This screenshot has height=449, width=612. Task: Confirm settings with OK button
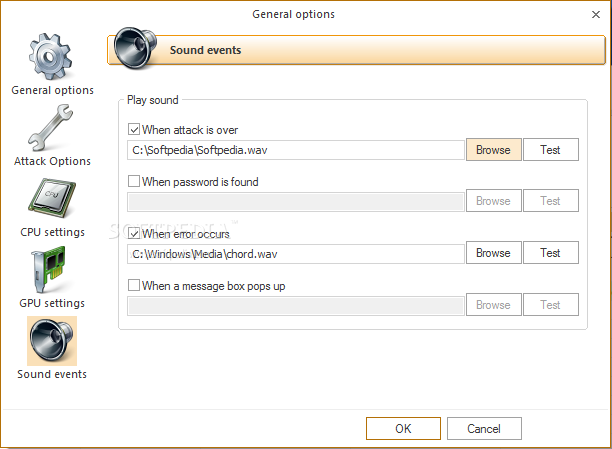[403, 429]
